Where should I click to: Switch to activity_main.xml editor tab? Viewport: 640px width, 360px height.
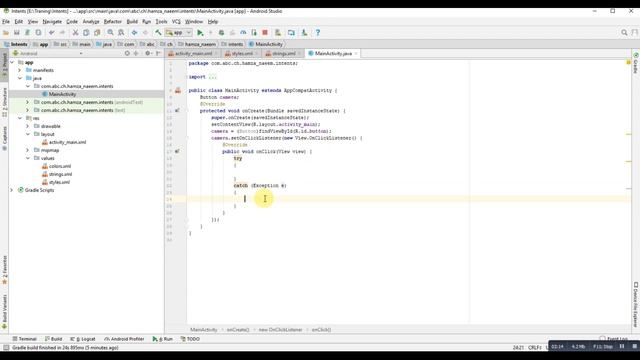coord(194,53)
